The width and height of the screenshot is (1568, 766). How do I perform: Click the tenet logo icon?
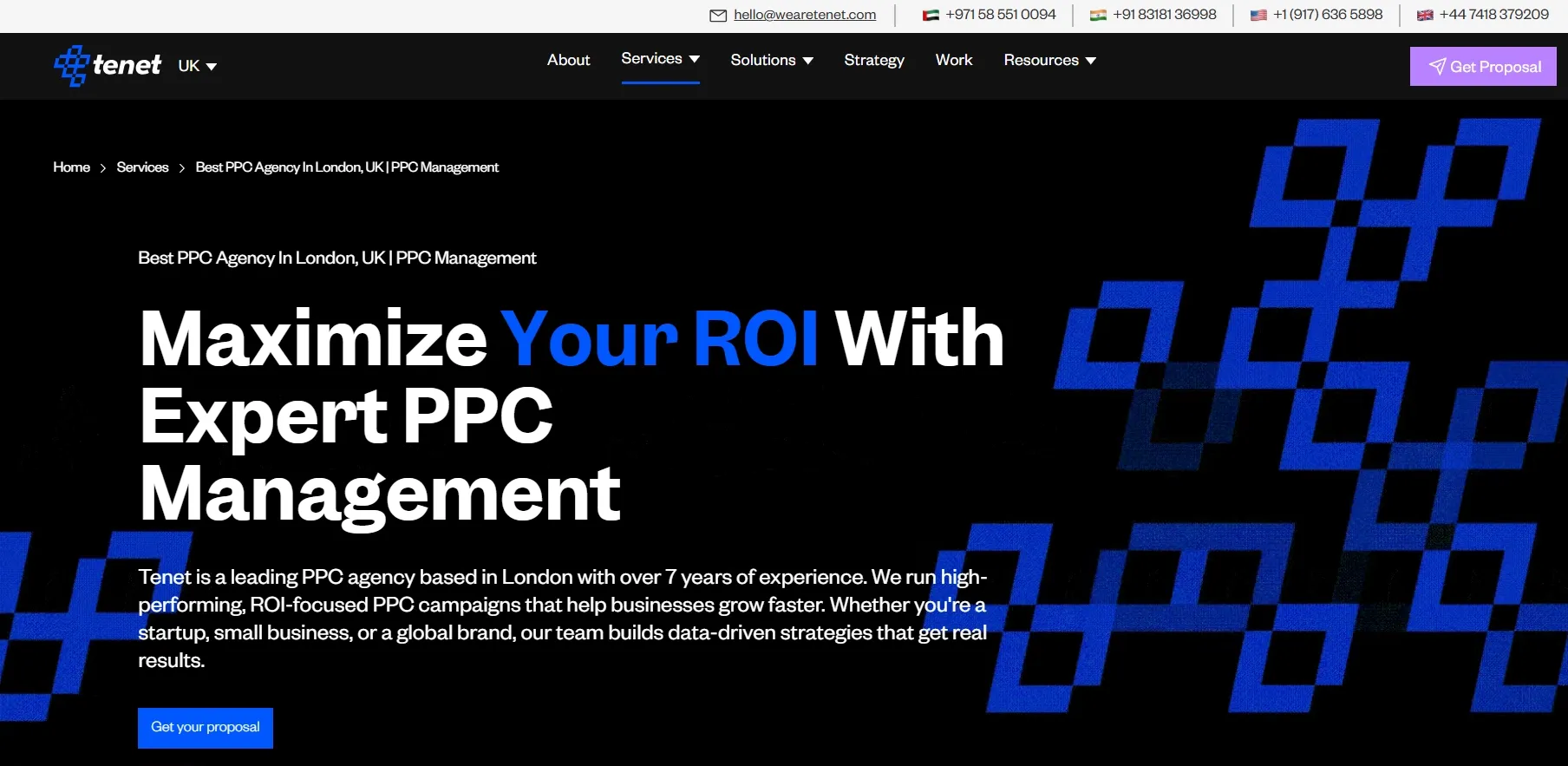coord(71,66)
